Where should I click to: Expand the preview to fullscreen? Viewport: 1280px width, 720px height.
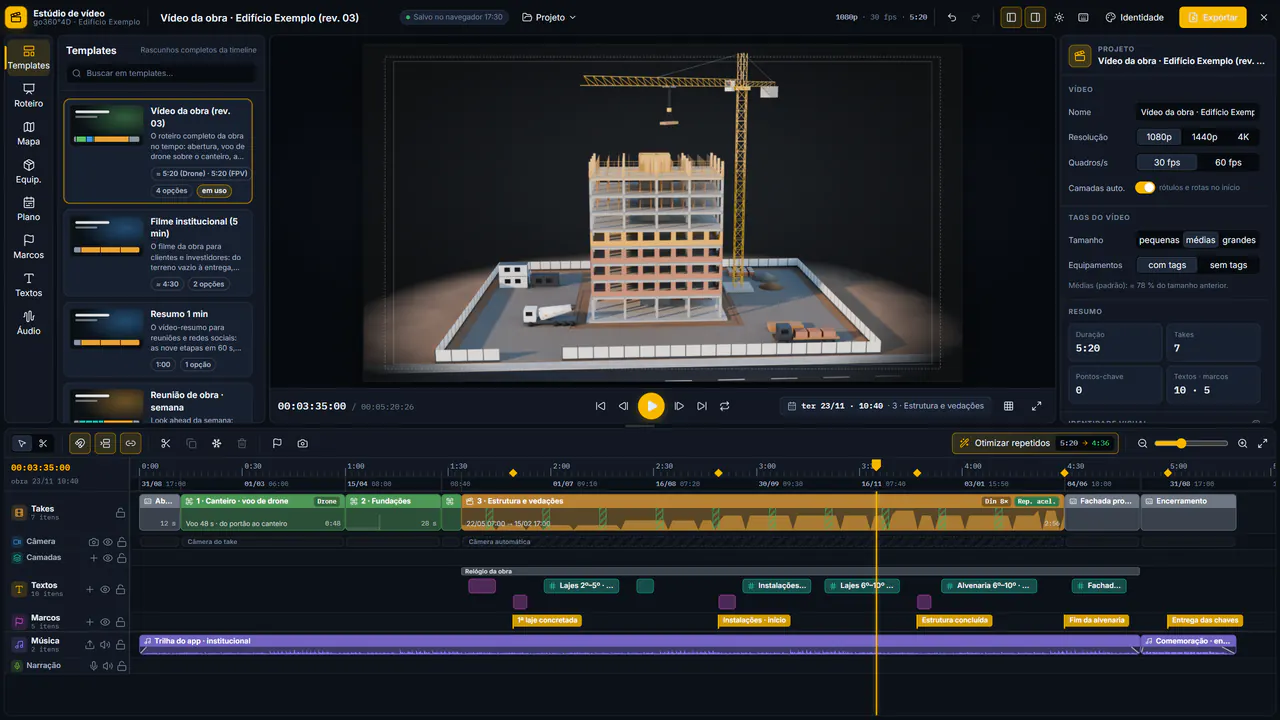click(x=1036, y=406)
